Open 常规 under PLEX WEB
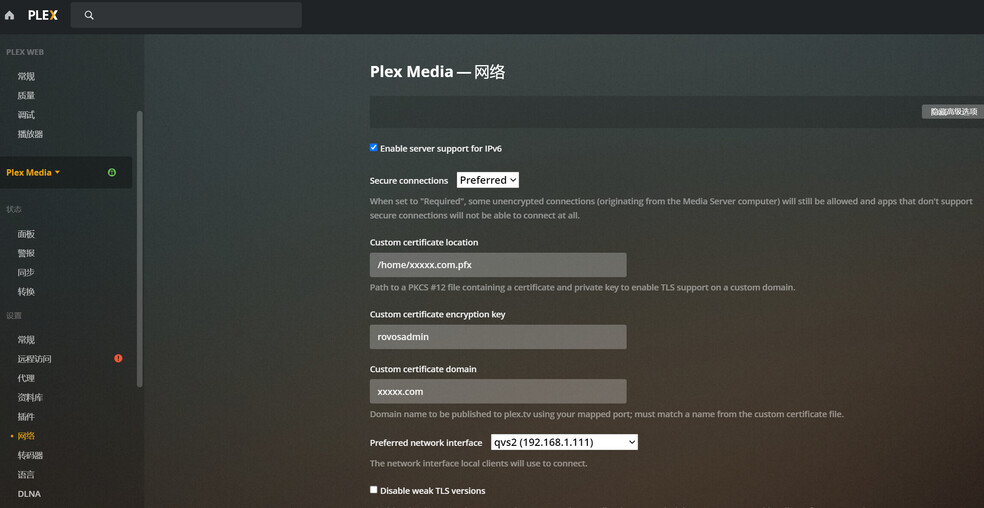 pyautogui.click(x=26, y=77)
